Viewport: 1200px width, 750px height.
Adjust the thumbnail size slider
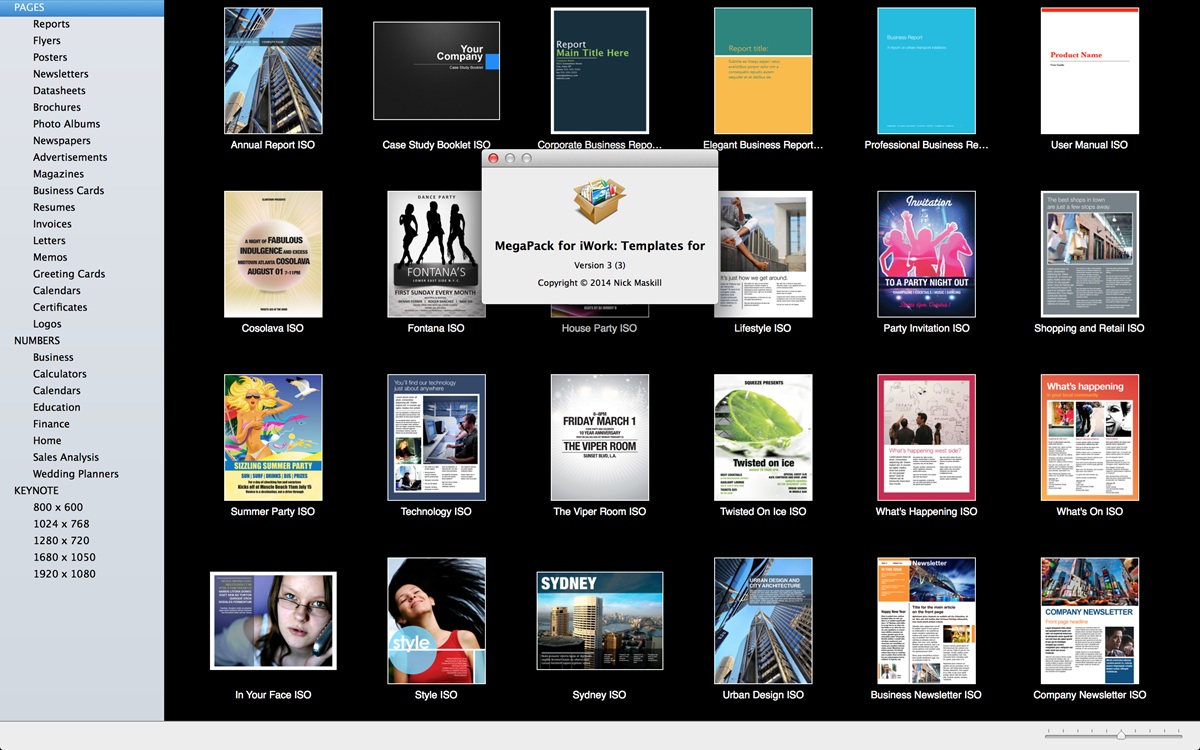[x=1121, y=734]
